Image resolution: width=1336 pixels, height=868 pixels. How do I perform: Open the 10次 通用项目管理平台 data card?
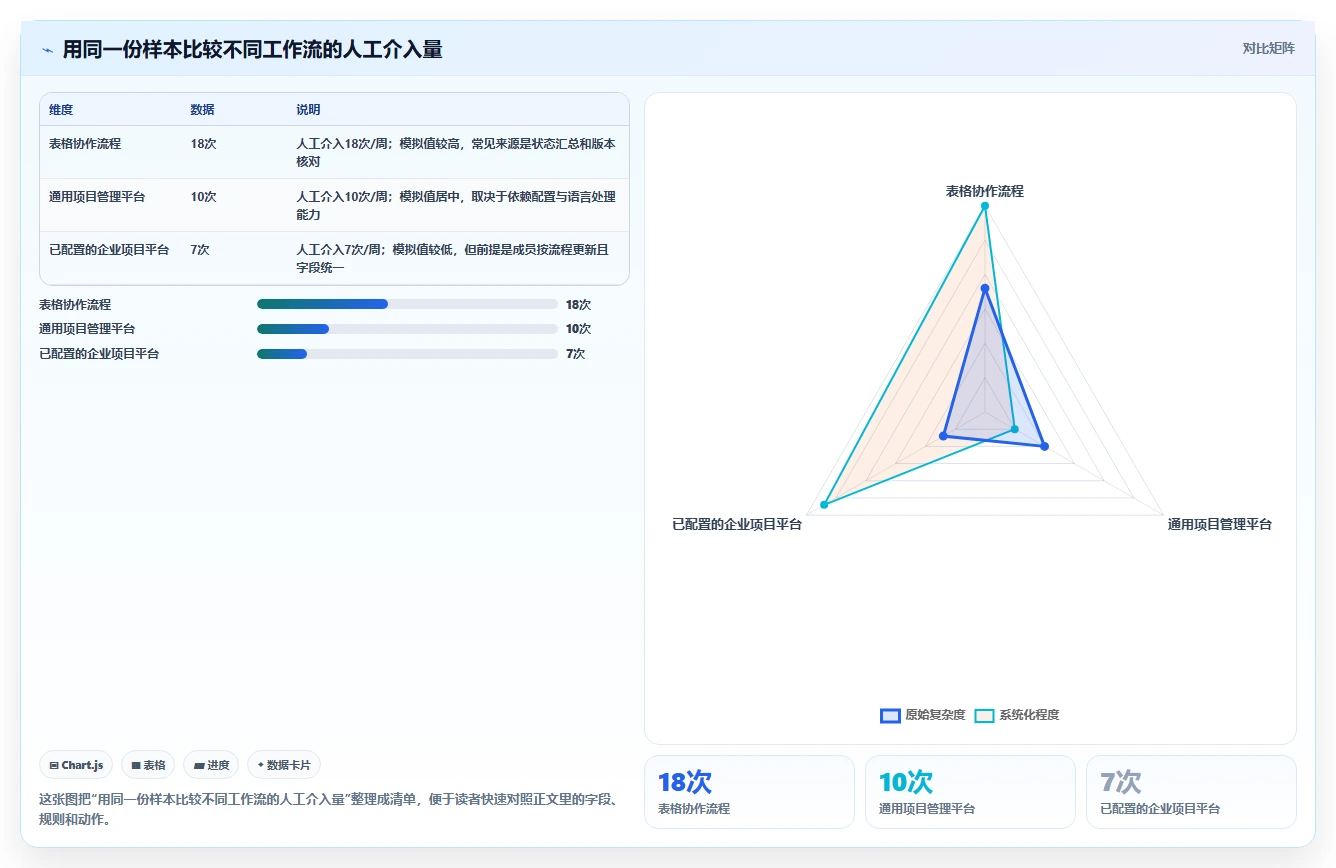970,792
